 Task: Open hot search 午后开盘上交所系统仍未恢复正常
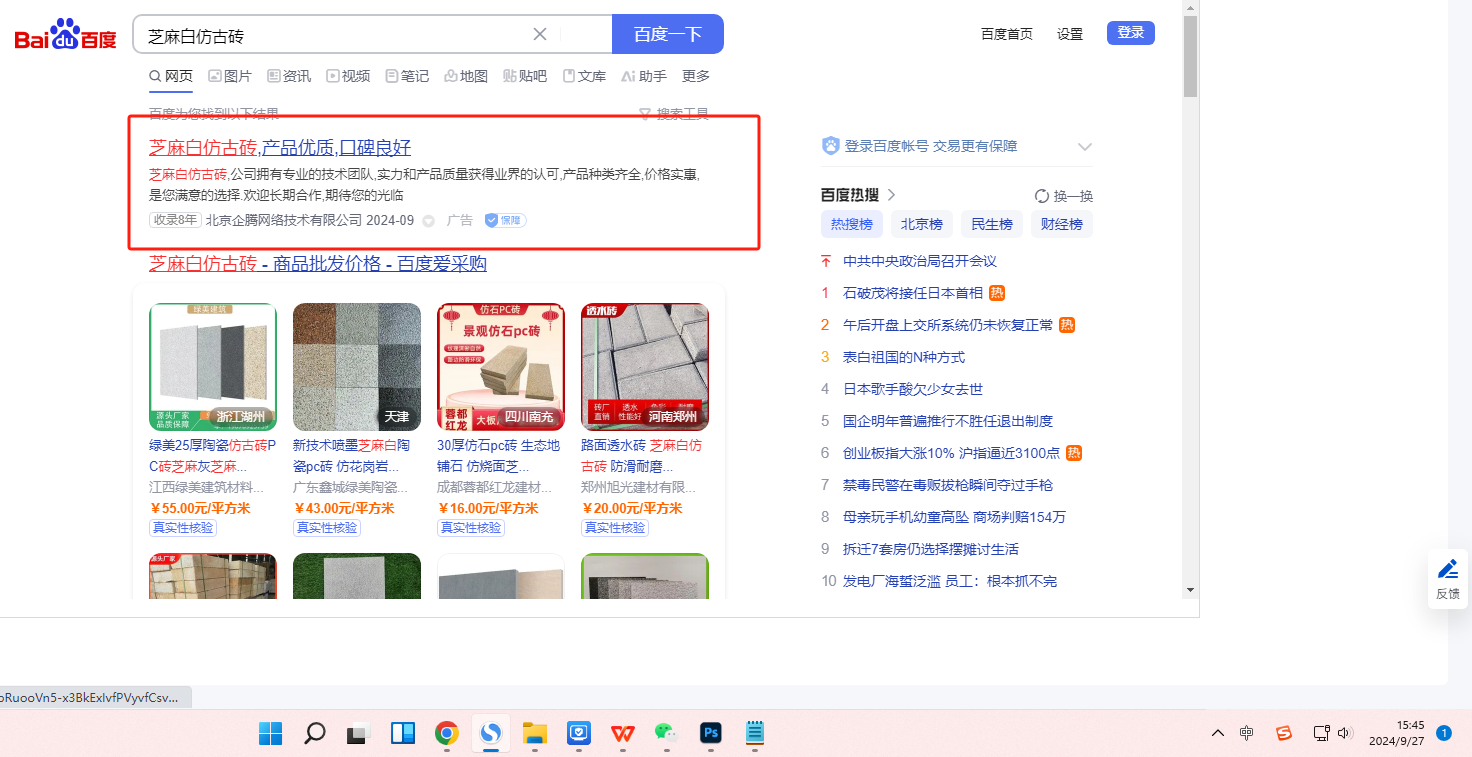click(x=948, y=325)
